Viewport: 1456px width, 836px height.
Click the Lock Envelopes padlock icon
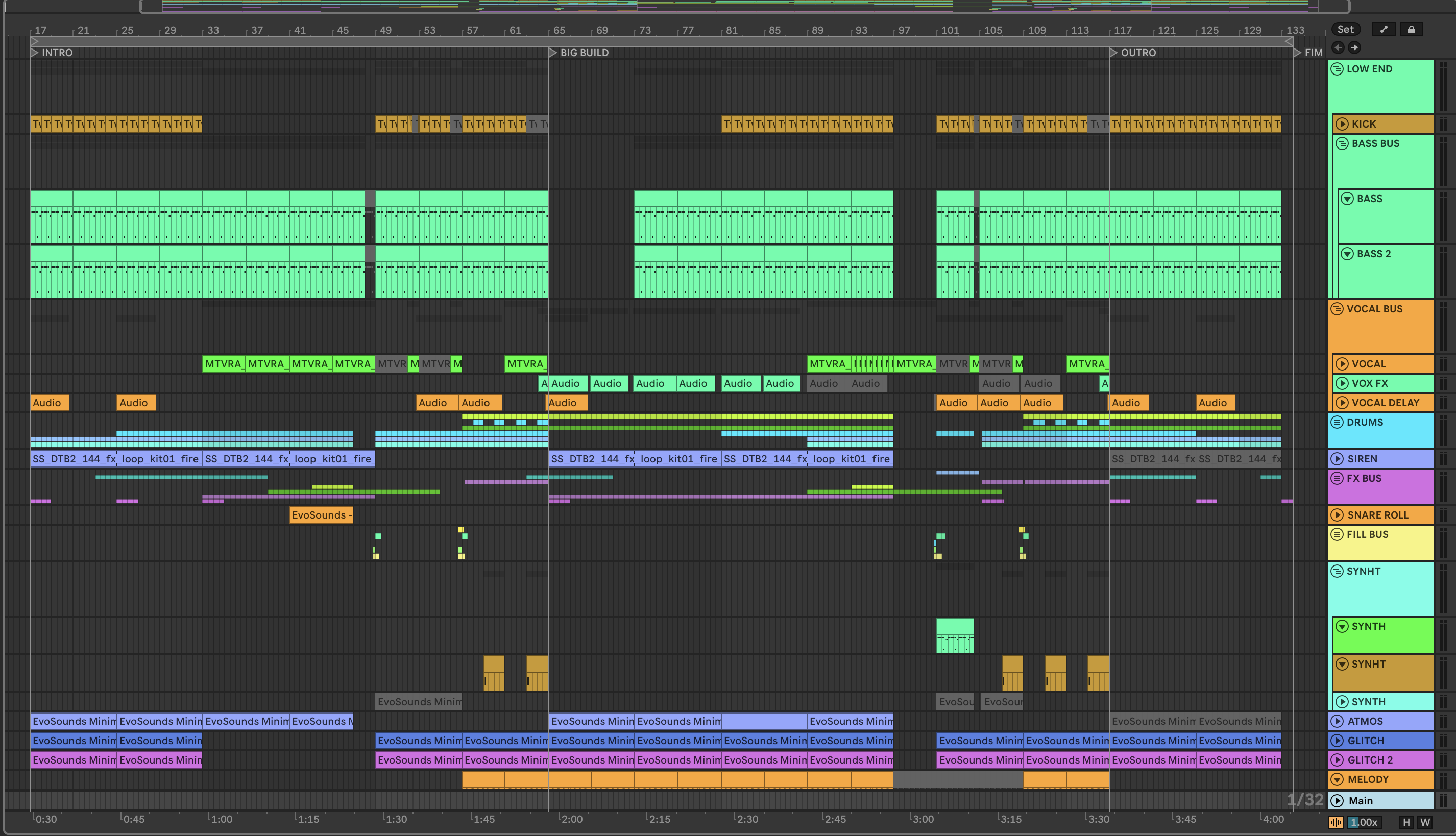point(1411,29)
